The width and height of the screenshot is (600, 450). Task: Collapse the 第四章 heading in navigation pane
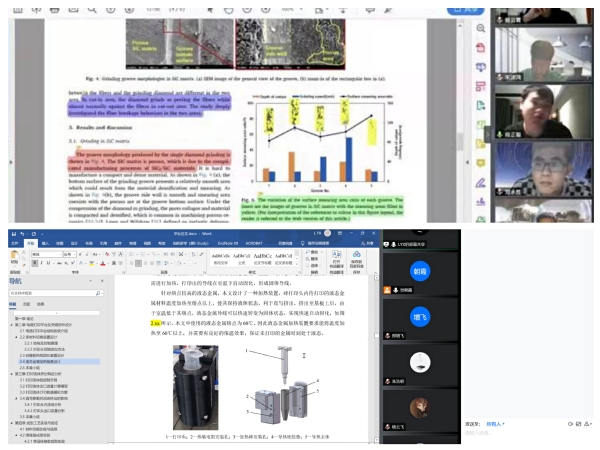11,423
